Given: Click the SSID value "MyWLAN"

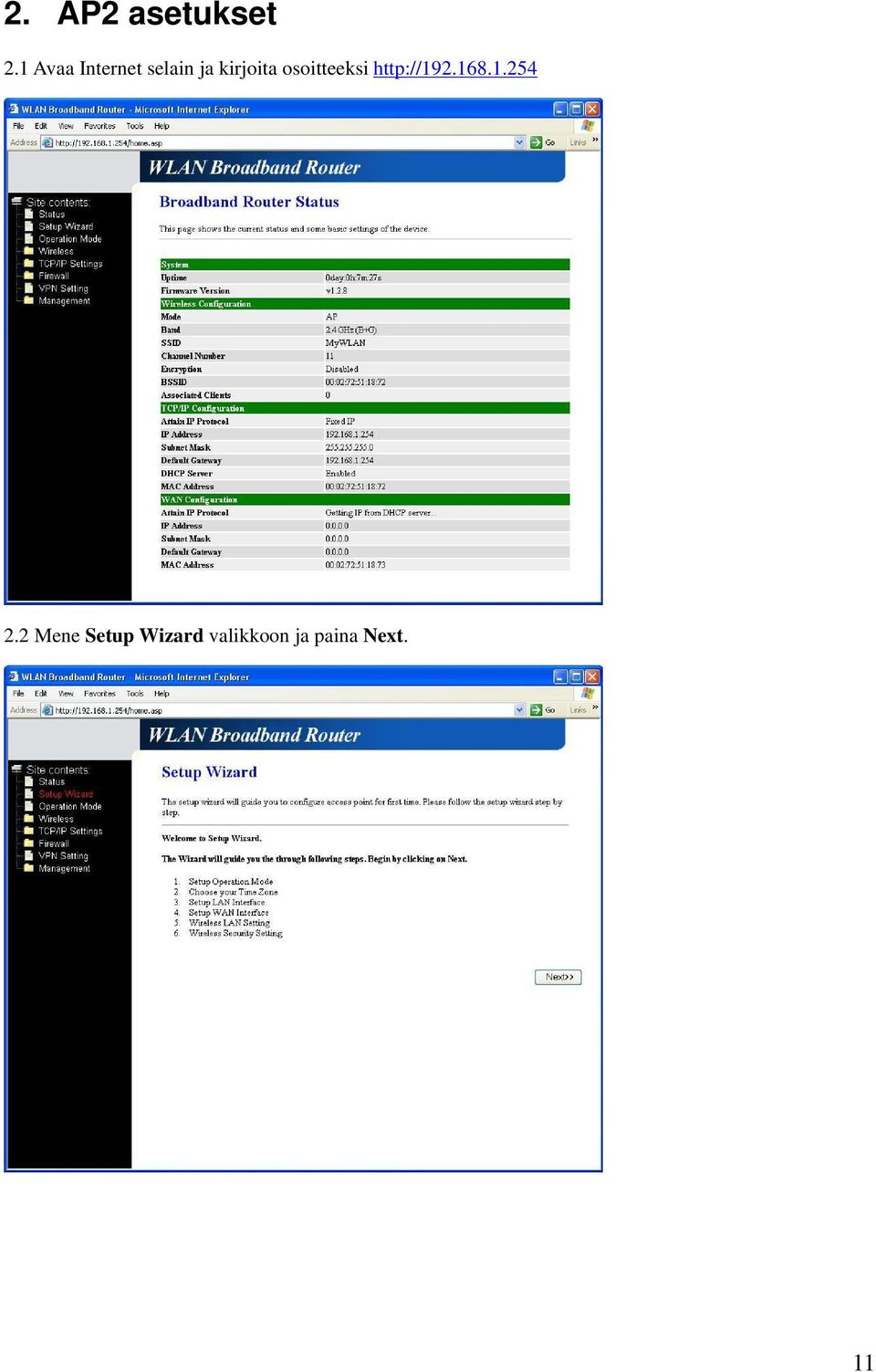Looking at the screenshot, I should 345,343.
